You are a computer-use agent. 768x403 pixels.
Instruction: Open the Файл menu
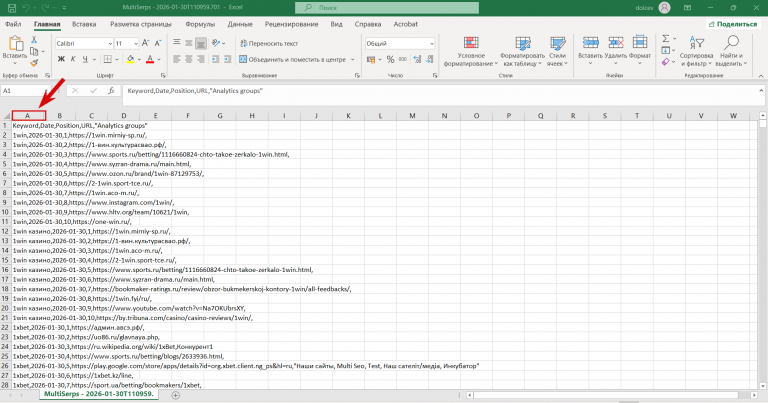[x=13, y=24]
